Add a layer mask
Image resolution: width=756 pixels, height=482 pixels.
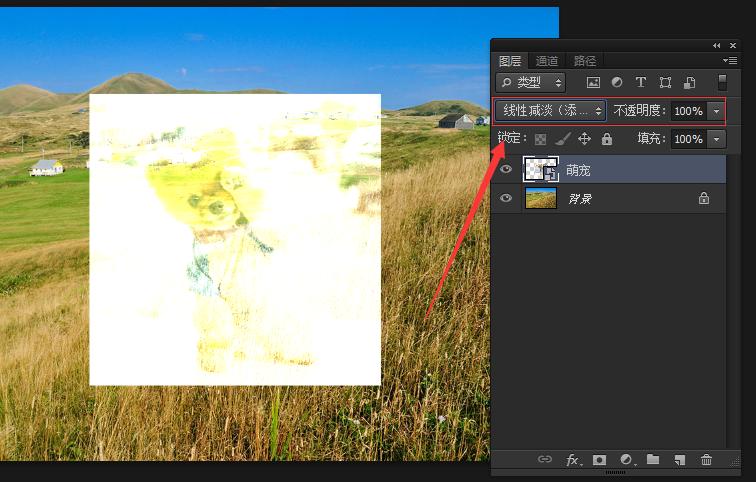click(599, 460)
